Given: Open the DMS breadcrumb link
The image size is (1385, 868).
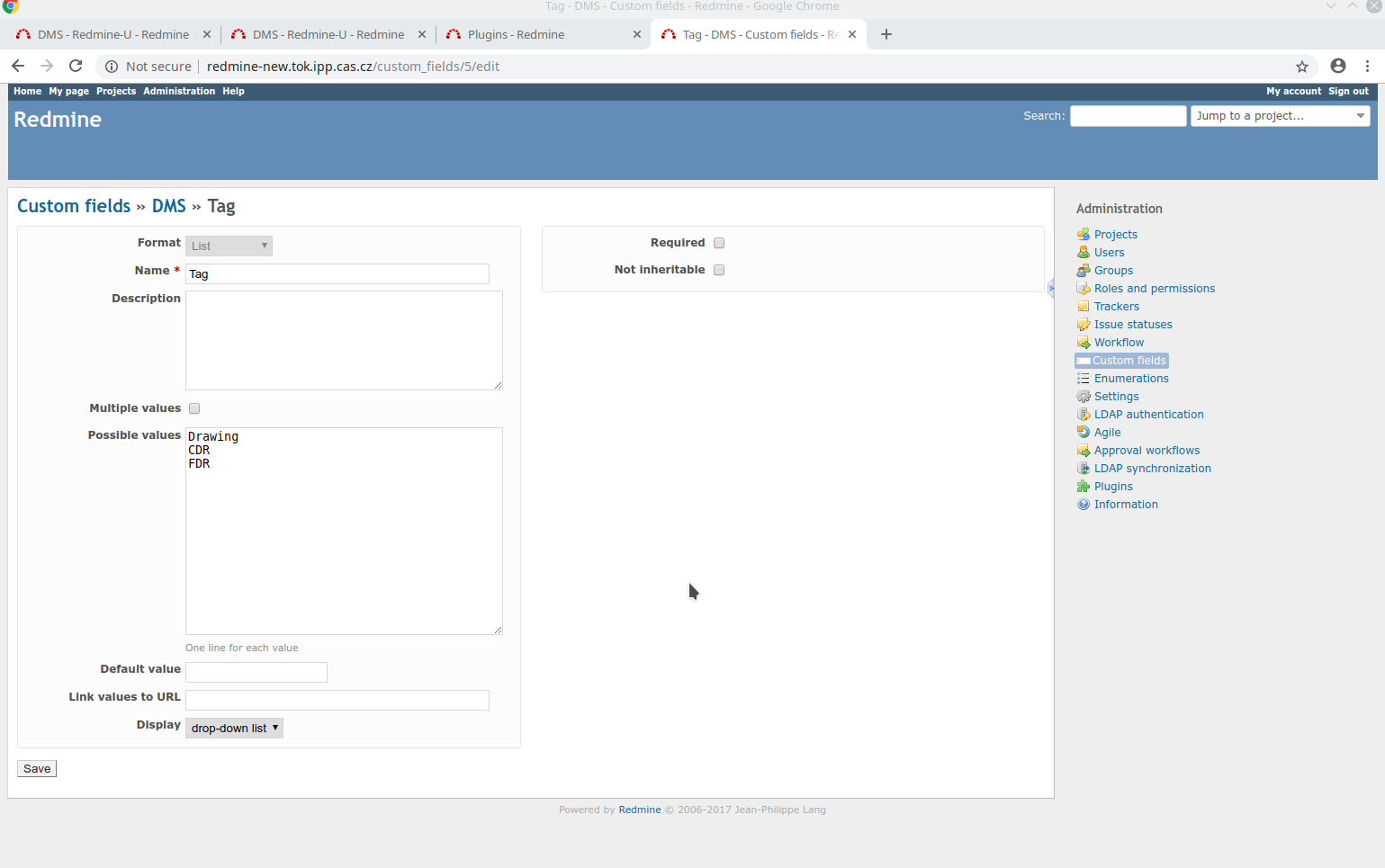Looking at the screenshot, I should [168, 206].
